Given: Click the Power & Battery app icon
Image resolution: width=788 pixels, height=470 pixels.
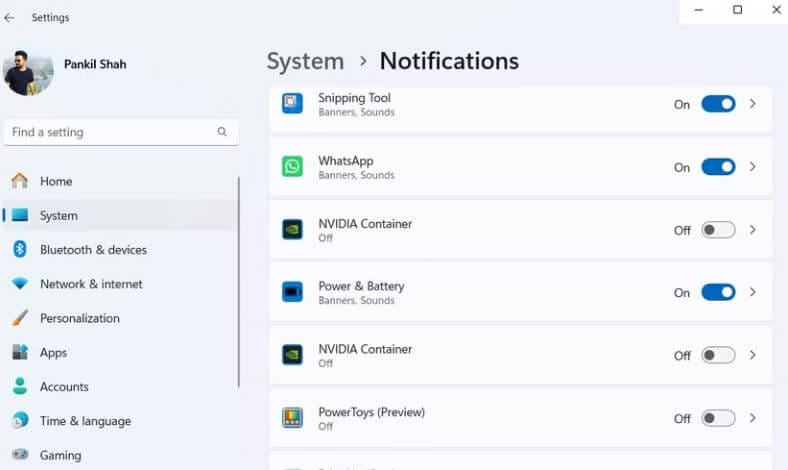Looking at the screenshot, I should click(292, 292).
